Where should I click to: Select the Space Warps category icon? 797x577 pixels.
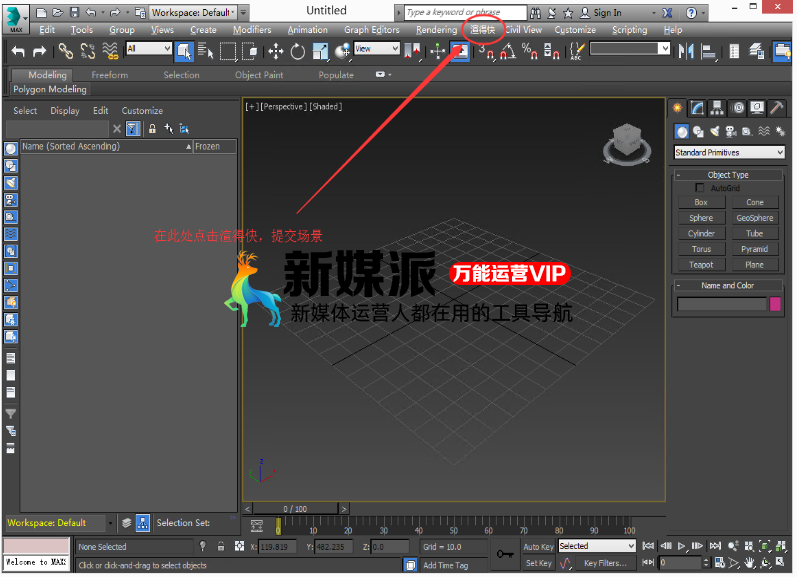point(764,132)
